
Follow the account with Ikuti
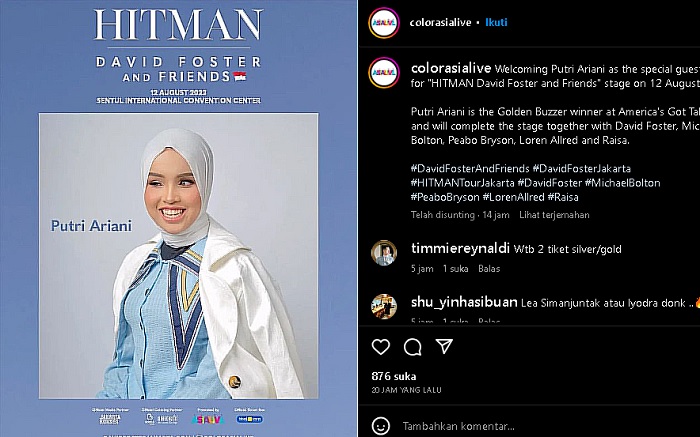[x=496, y=22]
